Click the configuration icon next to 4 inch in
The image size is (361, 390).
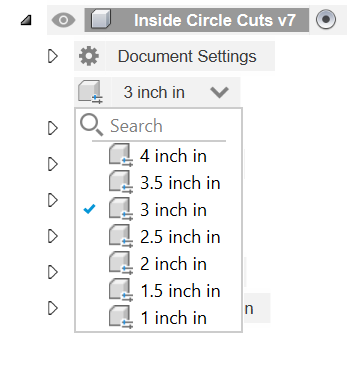coord(121,155)
